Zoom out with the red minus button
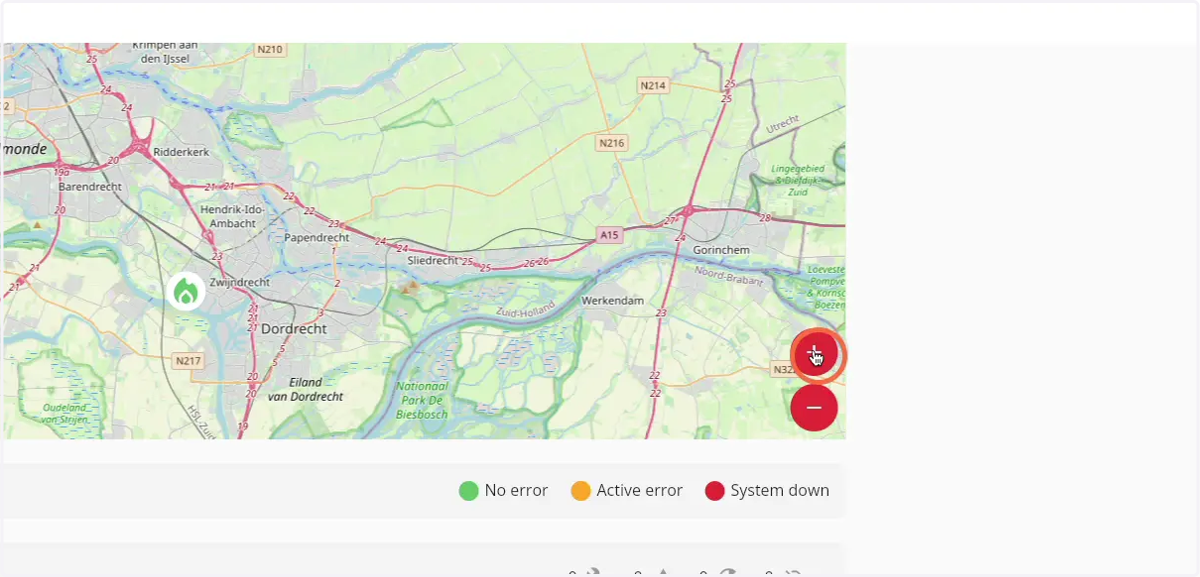This screenshot has height=577, width=1200. (x=814, y=407)
